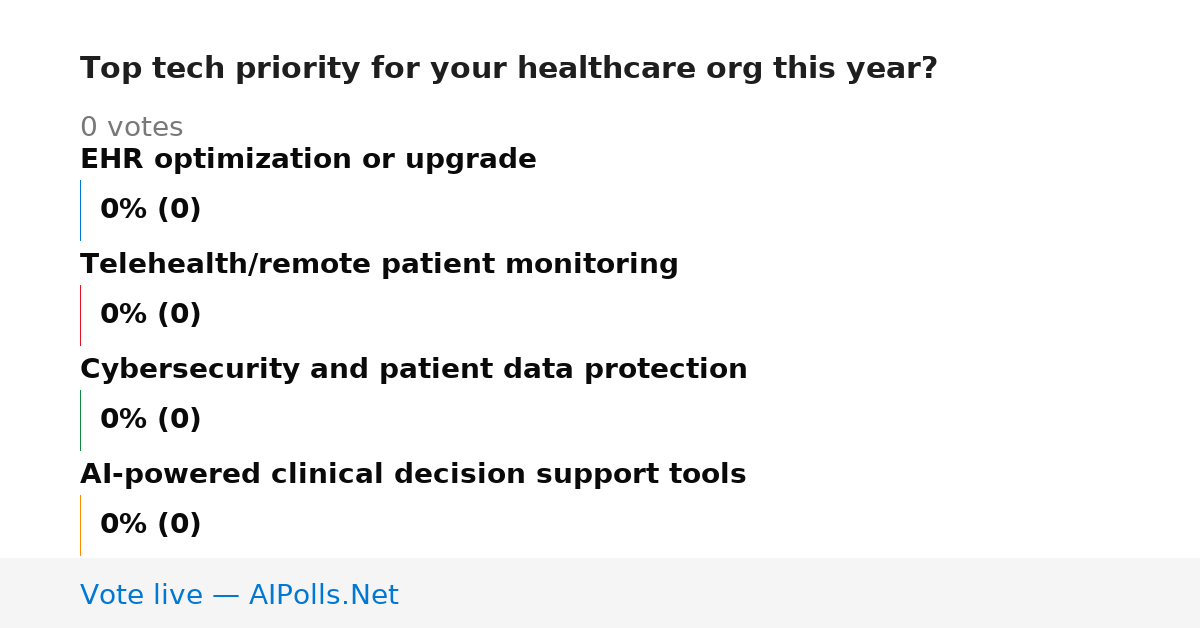Click the green Cybersecurity result bar
The height and width of the screenshot is (628, 1200).
[80, 420]
